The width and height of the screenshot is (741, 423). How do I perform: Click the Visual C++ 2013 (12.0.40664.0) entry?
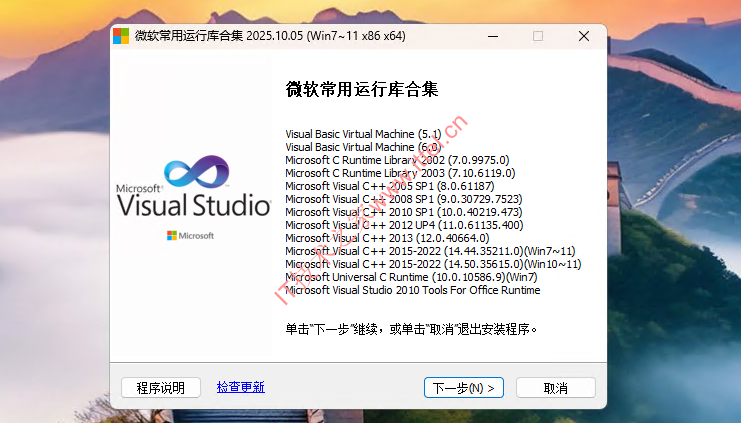point(387,238)
